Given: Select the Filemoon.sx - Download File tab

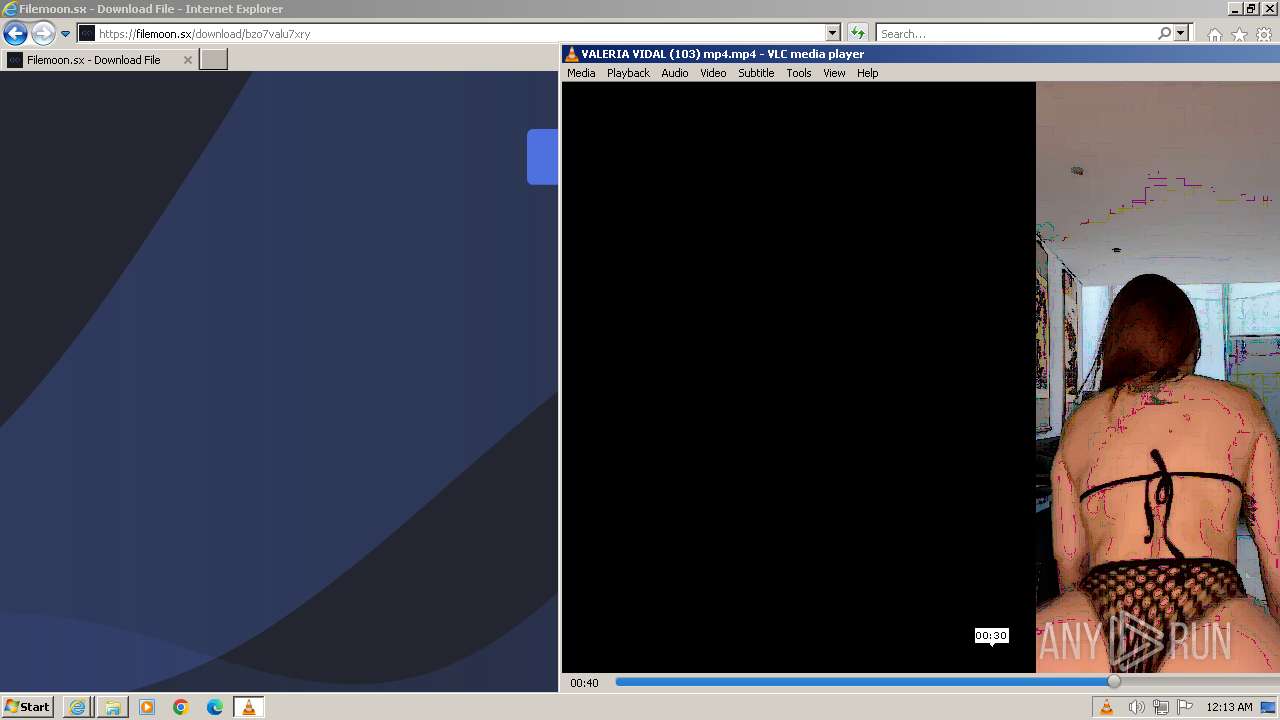Looking at the screenshot, I should click(99, 60).
